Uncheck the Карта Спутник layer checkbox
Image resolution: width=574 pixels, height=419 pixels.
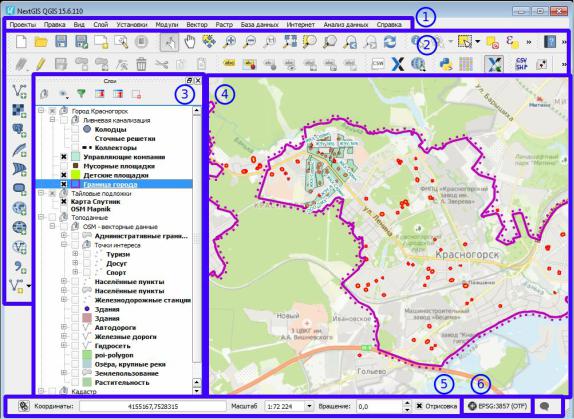(x=64, y=201)
